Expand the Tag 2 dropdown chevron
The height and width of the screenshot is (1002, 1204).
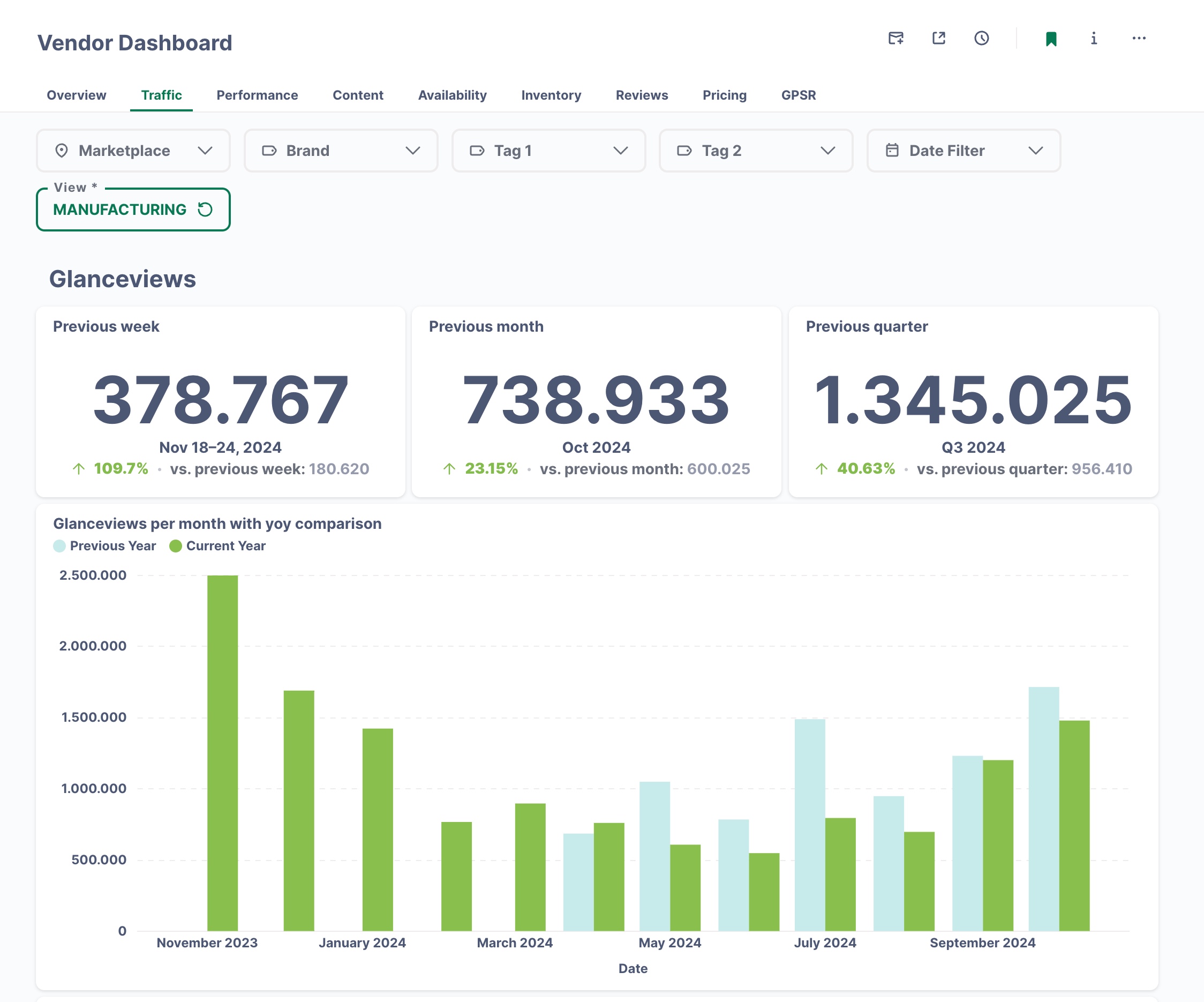828,151
